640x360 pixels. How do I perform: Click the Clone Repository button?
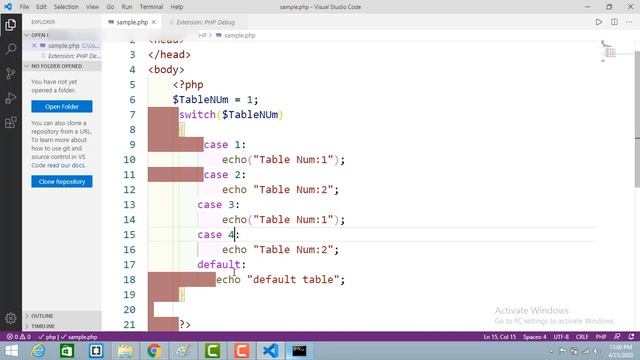[62, 182]
